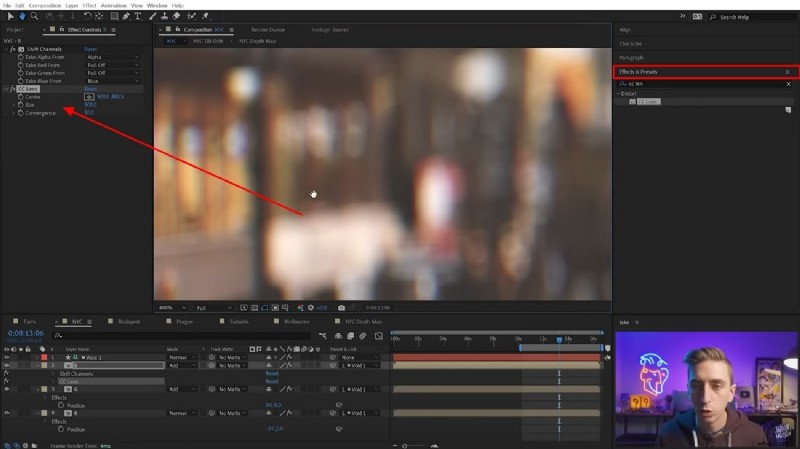800x449 pixels.
Task: Switch to the Project panel tab
Action: click(x=15, y=30)
